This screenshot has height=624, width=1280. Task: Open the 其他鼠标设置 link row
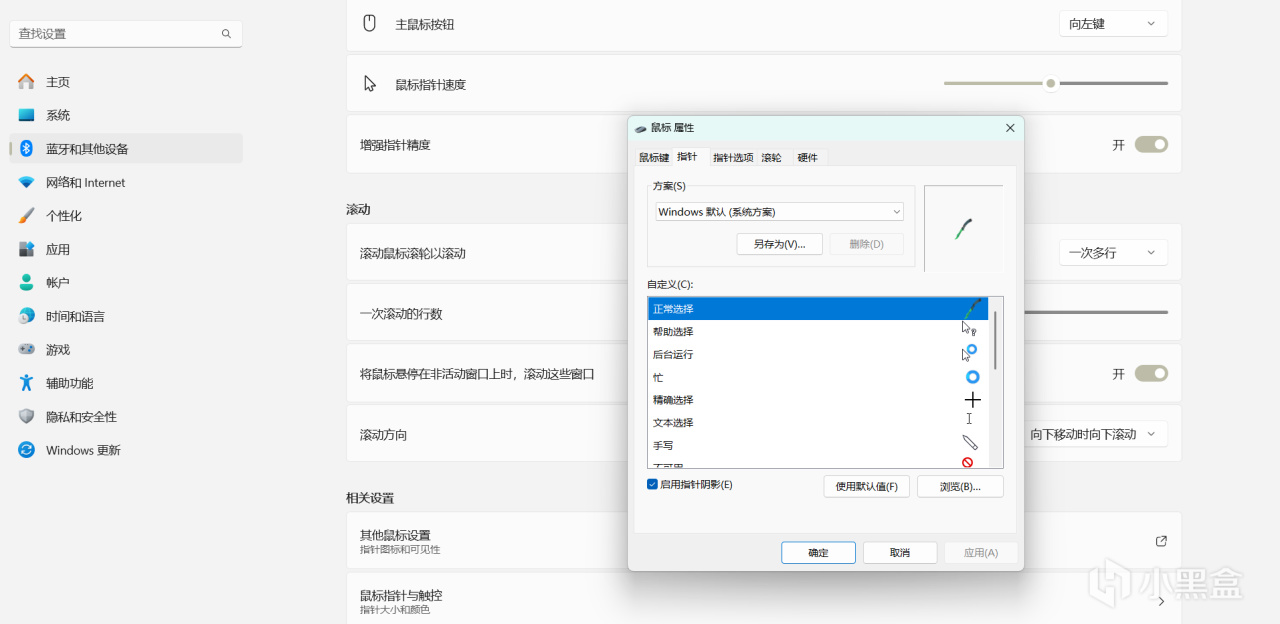click(764, 541)
